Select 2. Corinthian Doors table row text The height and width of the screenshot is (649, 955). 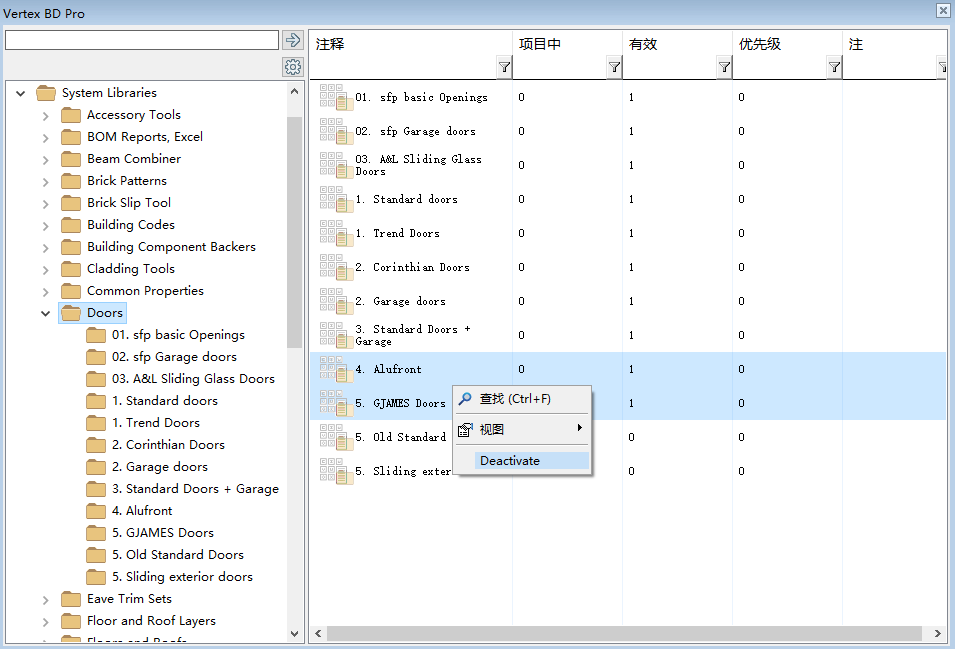(412, 267)
